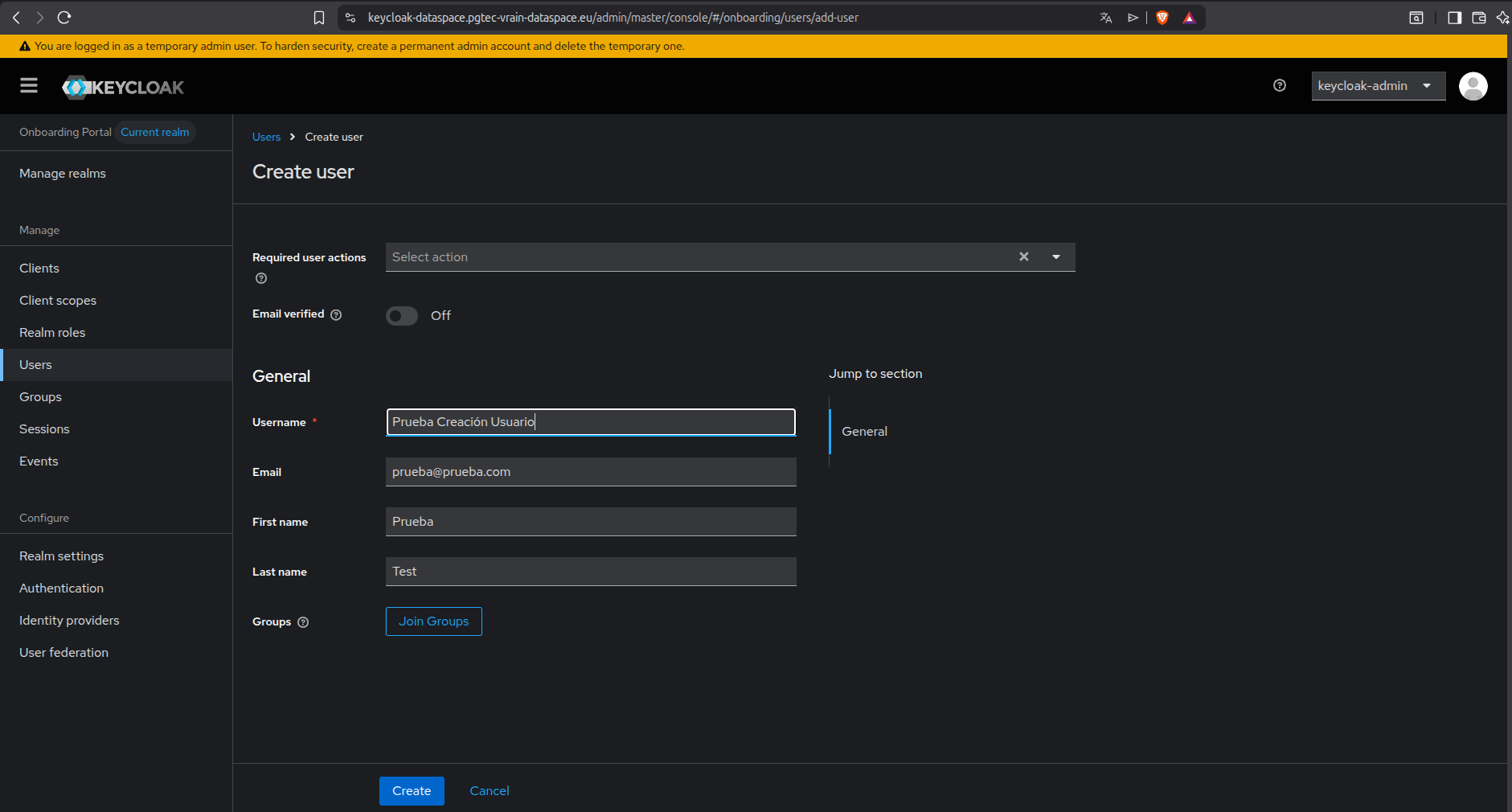The height and width of the screenshot is (812, 1512).
Task: Open the hamburger navigation menu
Action: click(x=29, y=85)
